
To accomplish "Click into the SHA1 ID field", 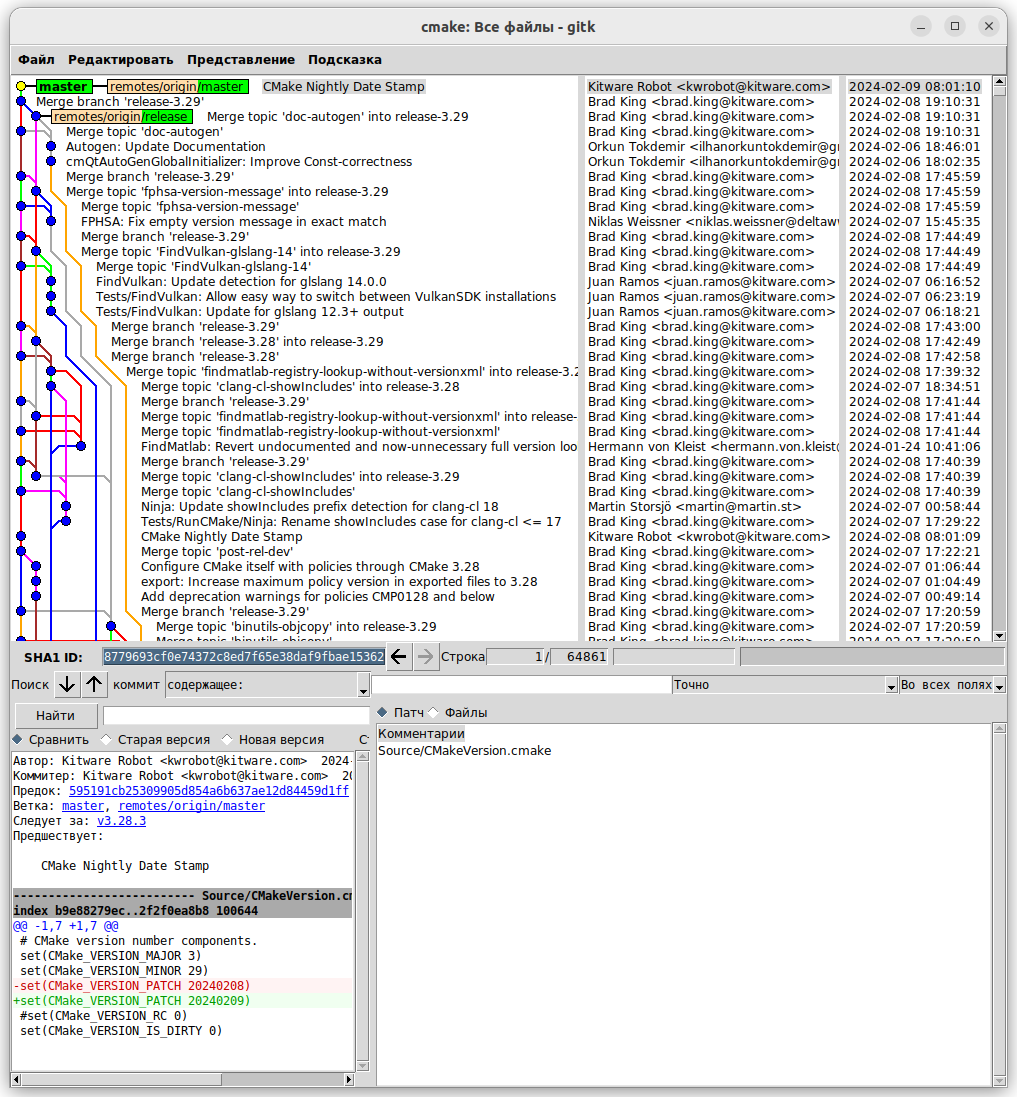I will [x=243, y=657].
